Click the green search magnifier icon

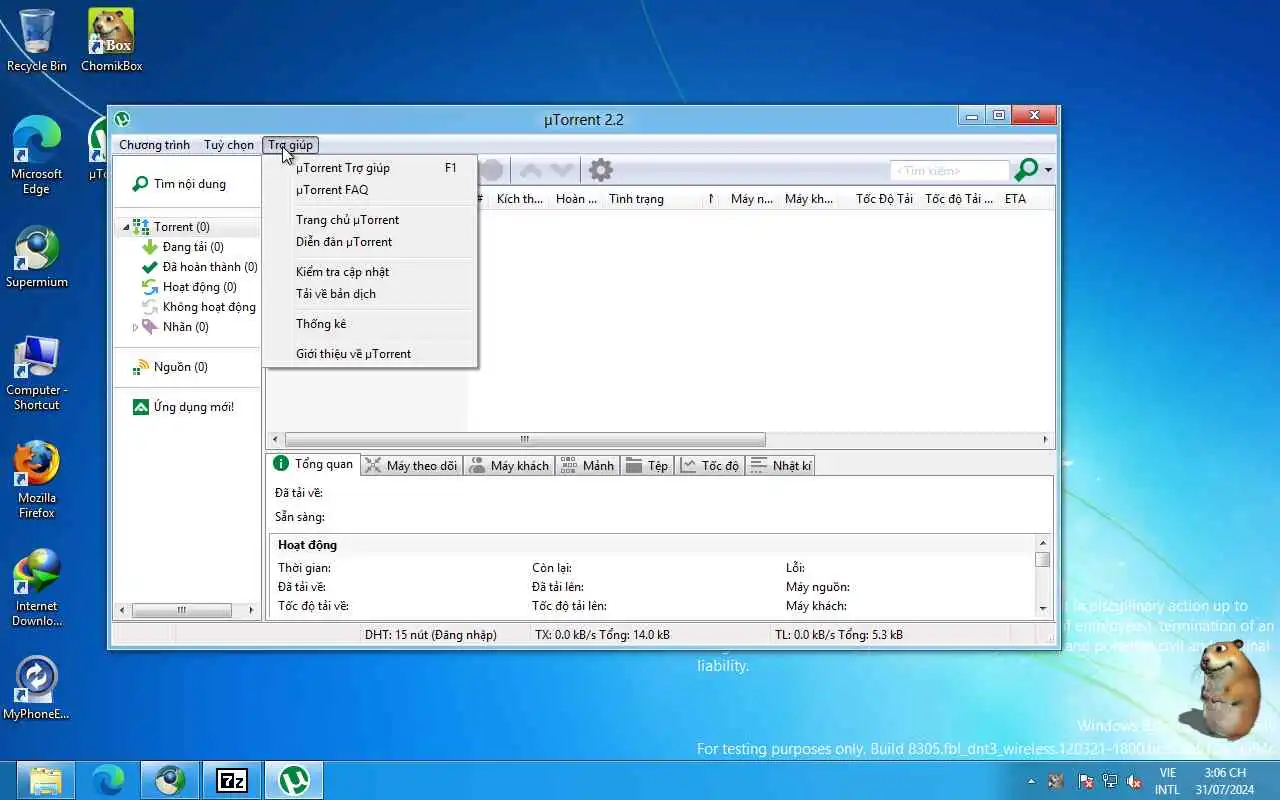pyautogui.click(x=1027, y=170)
